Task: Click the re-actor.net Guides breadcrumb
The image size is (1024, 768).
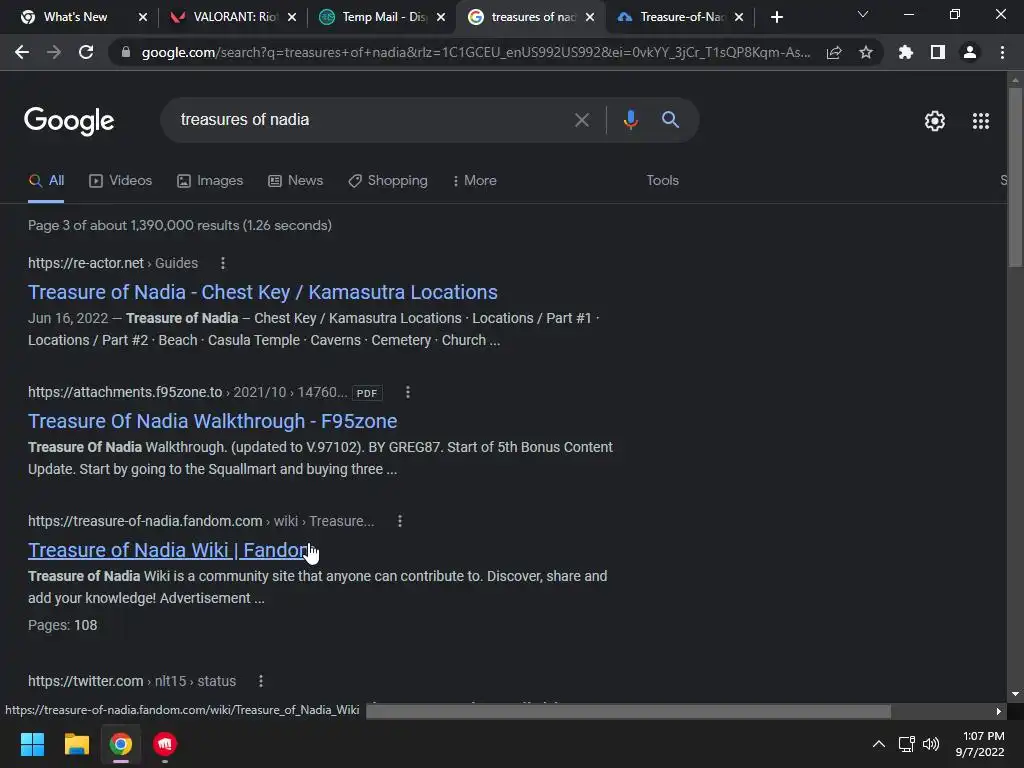Action: [113, 263]
